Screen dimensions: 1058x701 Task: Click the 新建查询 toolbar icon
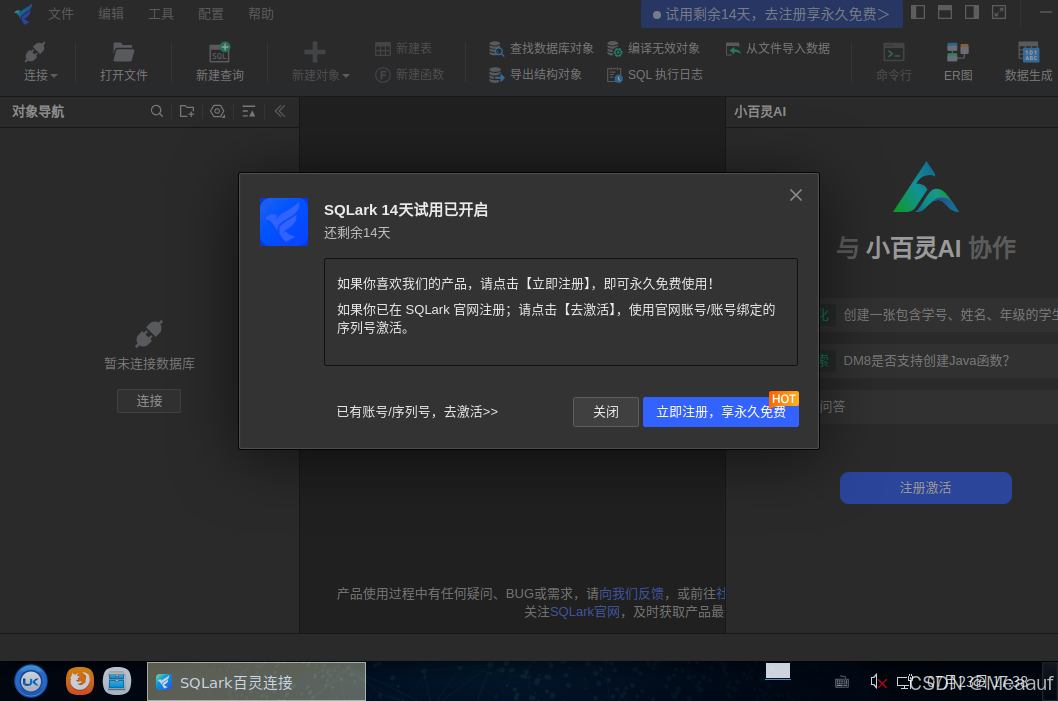[x=220, y=61]
